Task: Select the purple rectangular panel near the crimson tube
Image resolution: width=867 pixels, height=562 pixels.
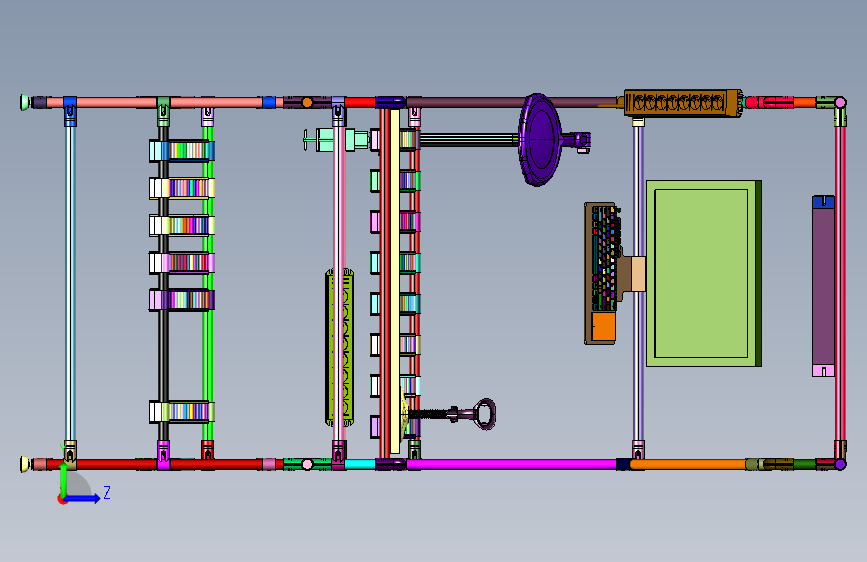Action: click(x=823, y=286)
